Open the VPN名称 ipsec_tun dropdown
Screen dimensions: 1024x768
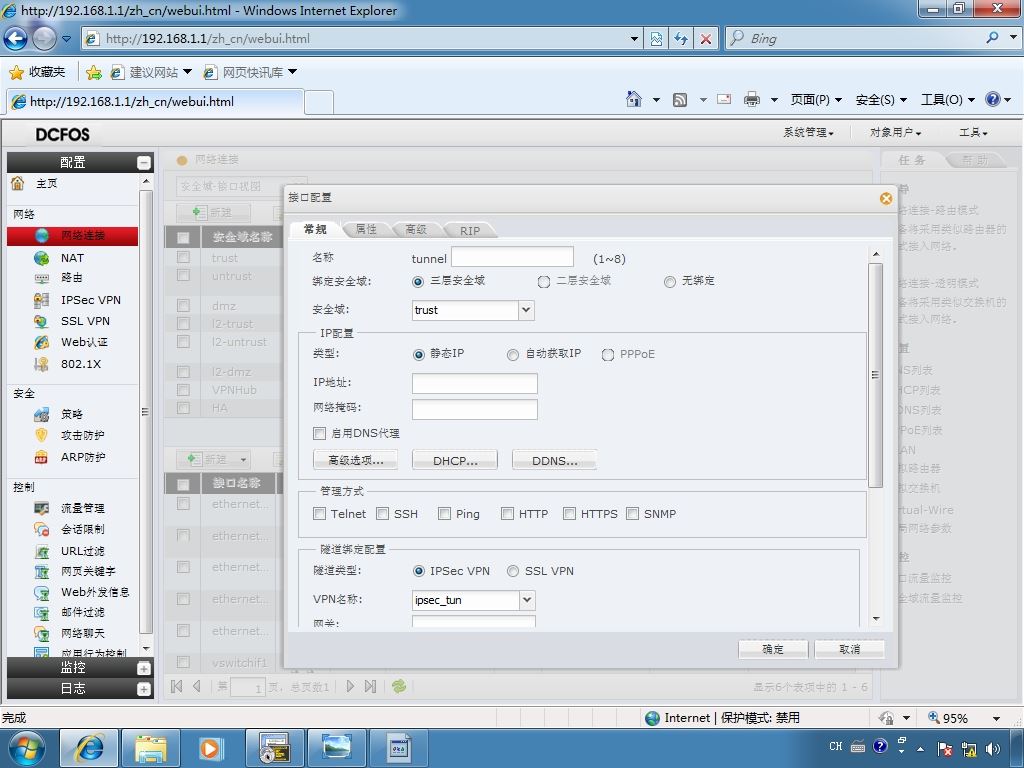[526, 600]
